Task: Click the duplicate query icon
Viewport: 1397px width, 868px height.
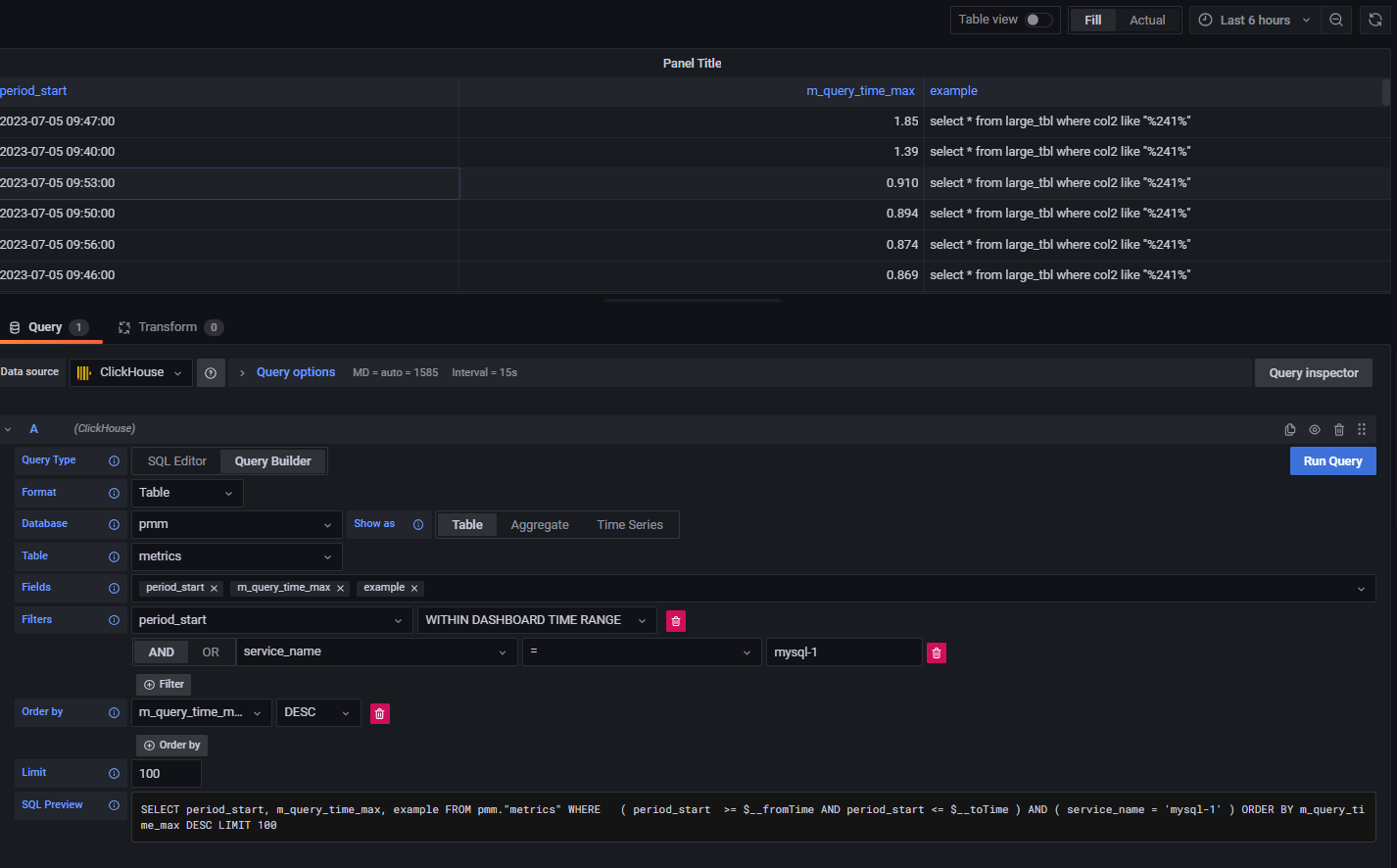Action: pos(1290,429)
